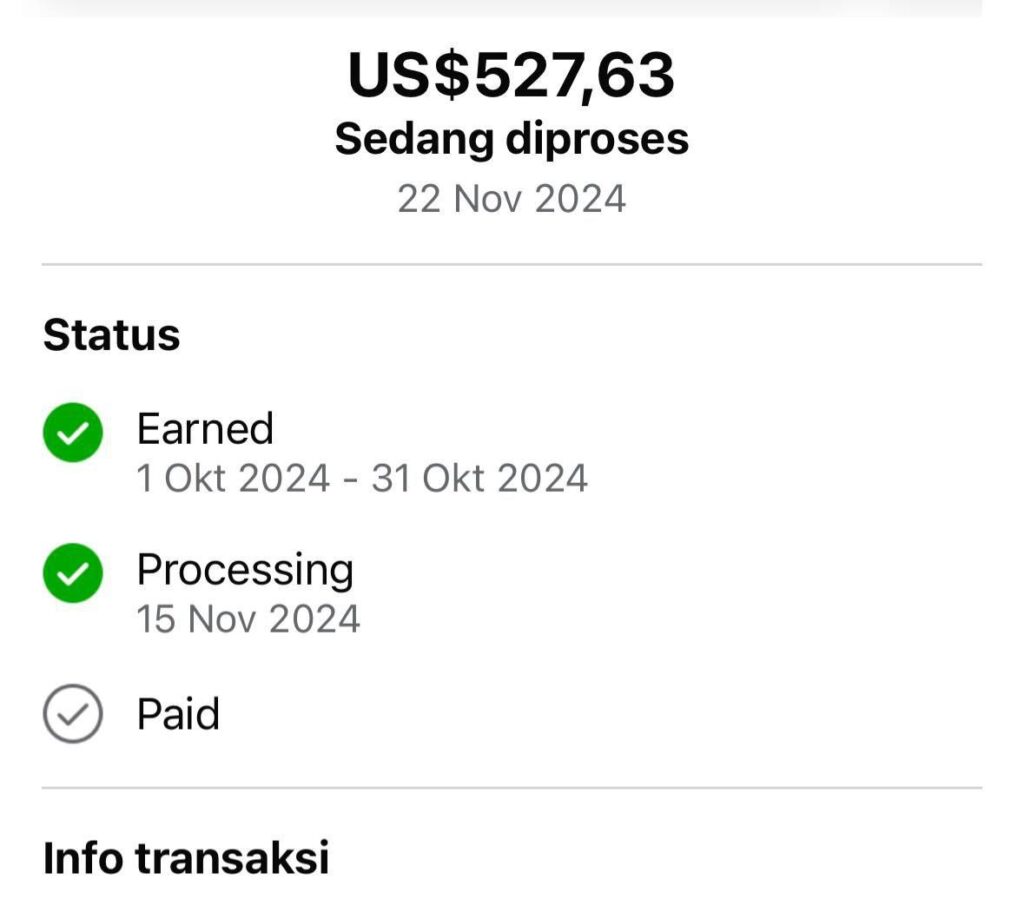Tap the 22 Nov 2024 payout date
Screen dimensions: 1024x913
tap(511, 198)
